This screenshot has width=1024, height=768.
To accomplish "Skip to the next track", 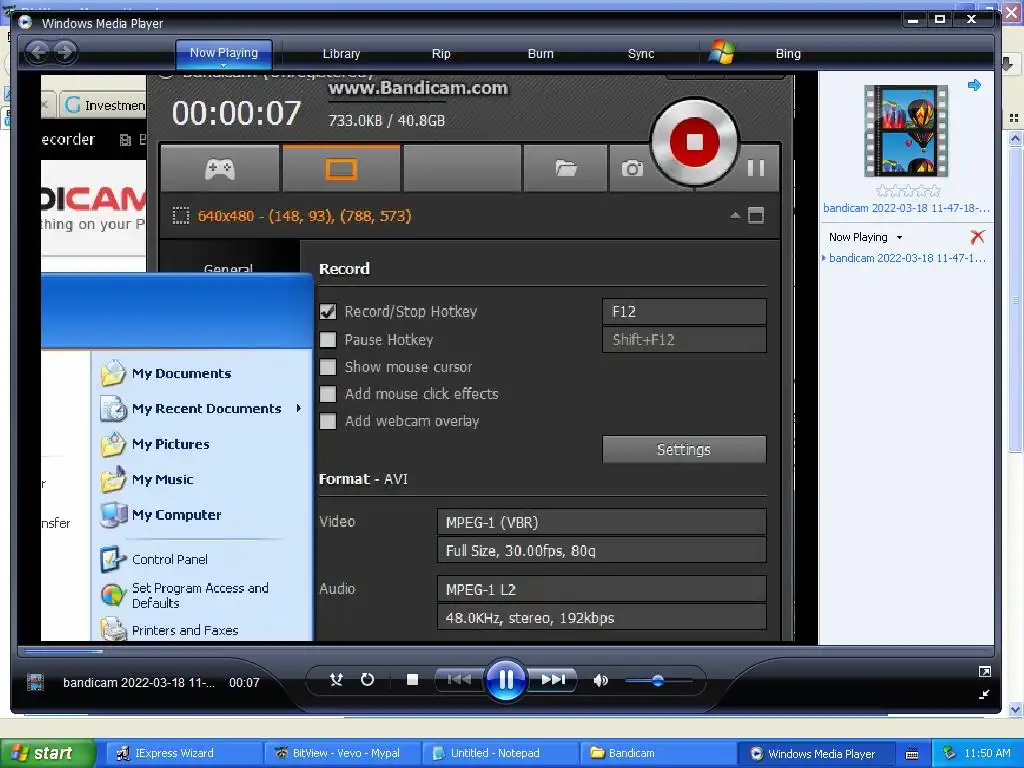I will (x=552, y=680).
